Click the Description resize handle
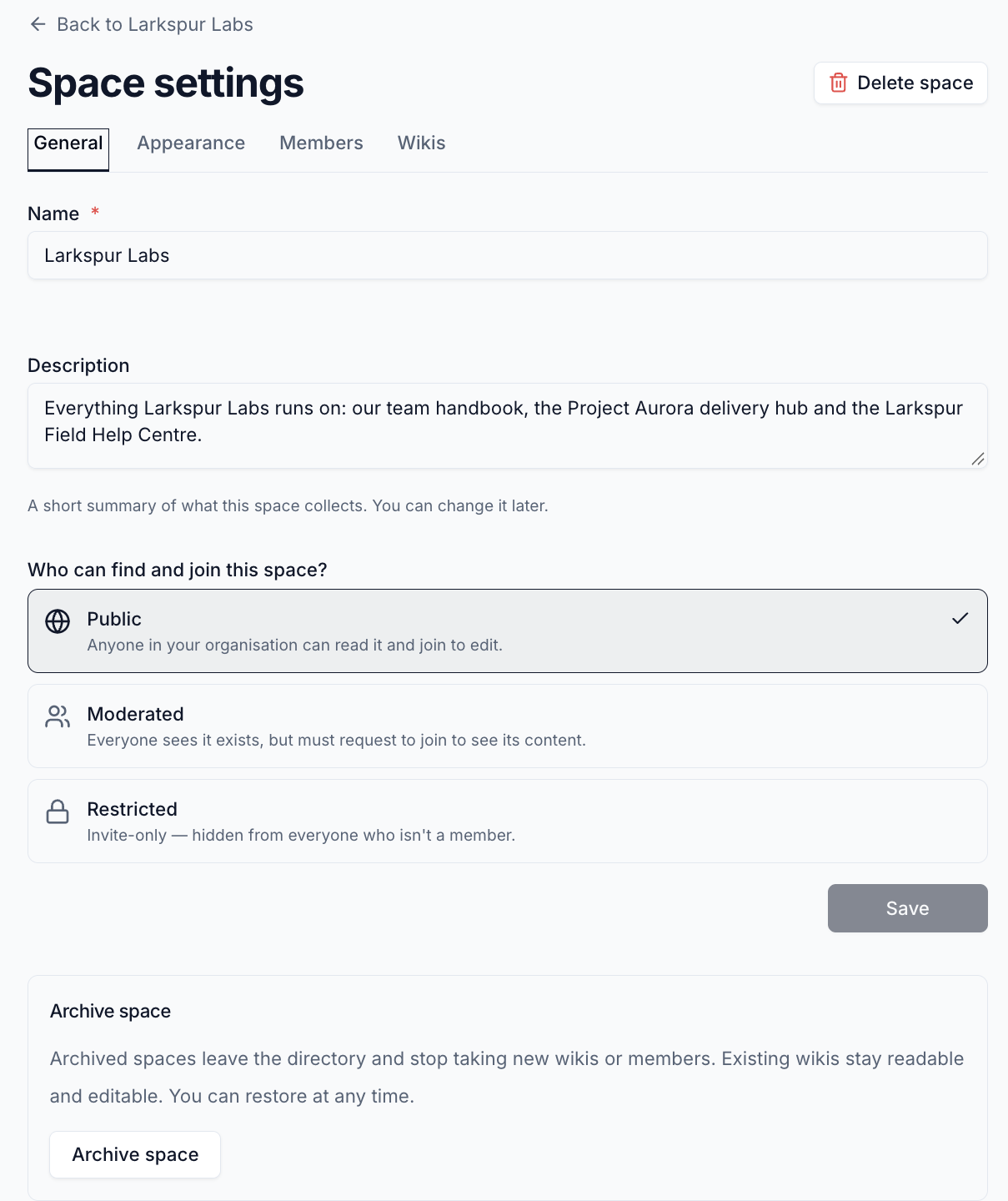The height and width of the screenshot is (1201, 1008). pos(978,459)
